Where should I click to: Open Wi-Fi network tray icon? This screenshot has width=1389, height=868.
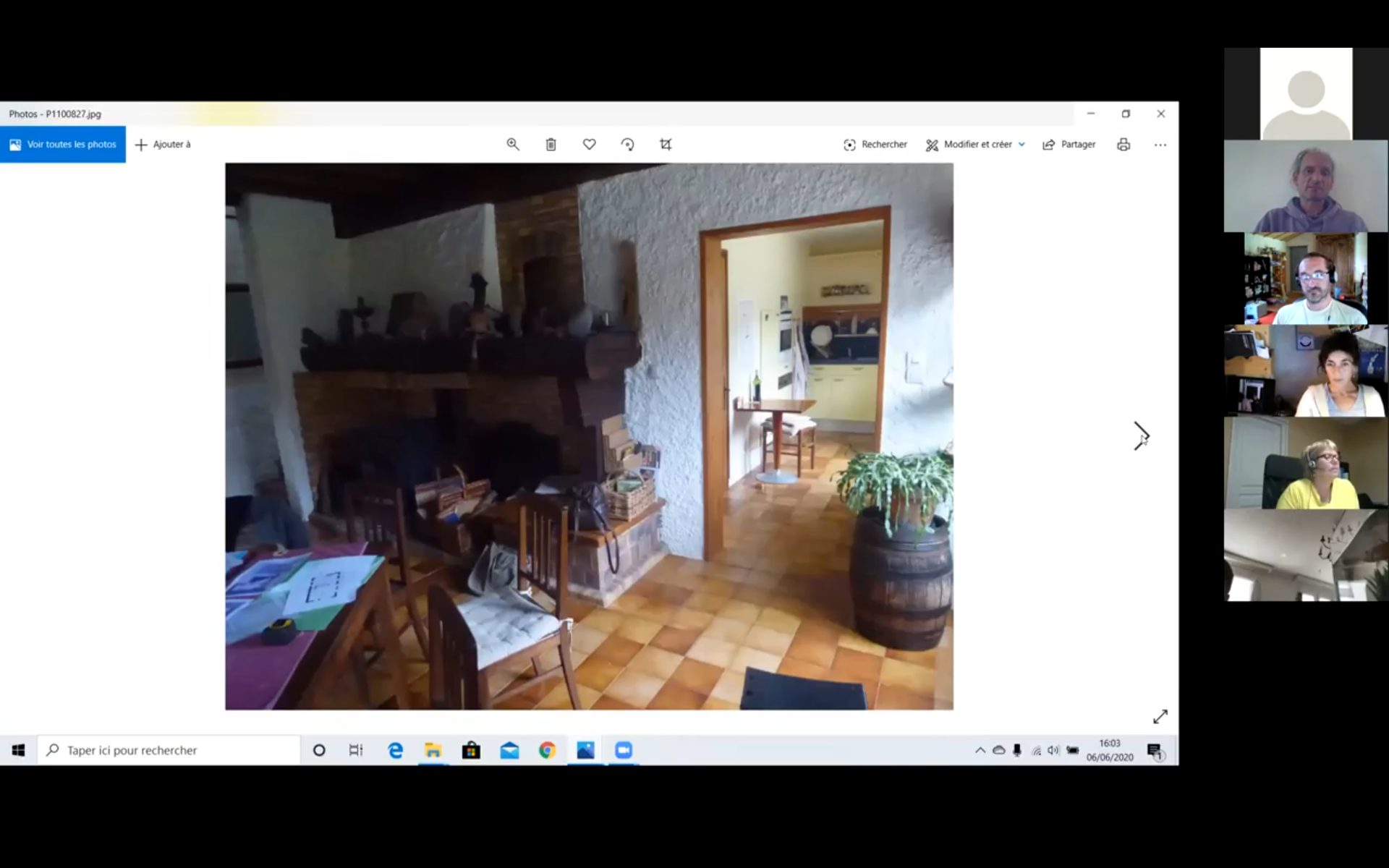coord(1036,750)
